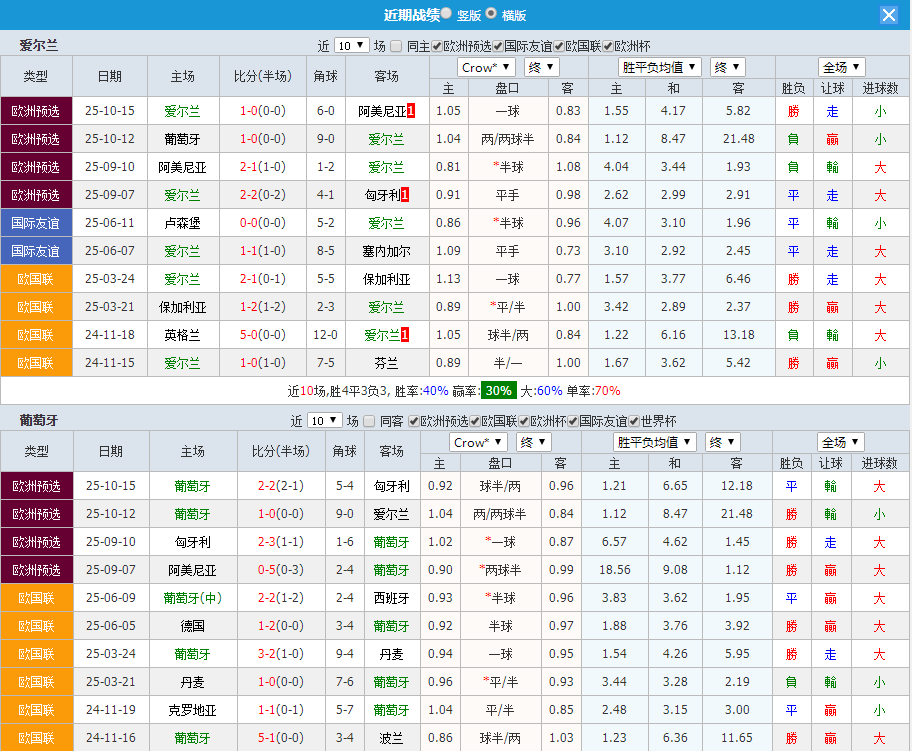Open the Crow* bookmaker dropdown in 爱尔兰 section

coord(486,67)
